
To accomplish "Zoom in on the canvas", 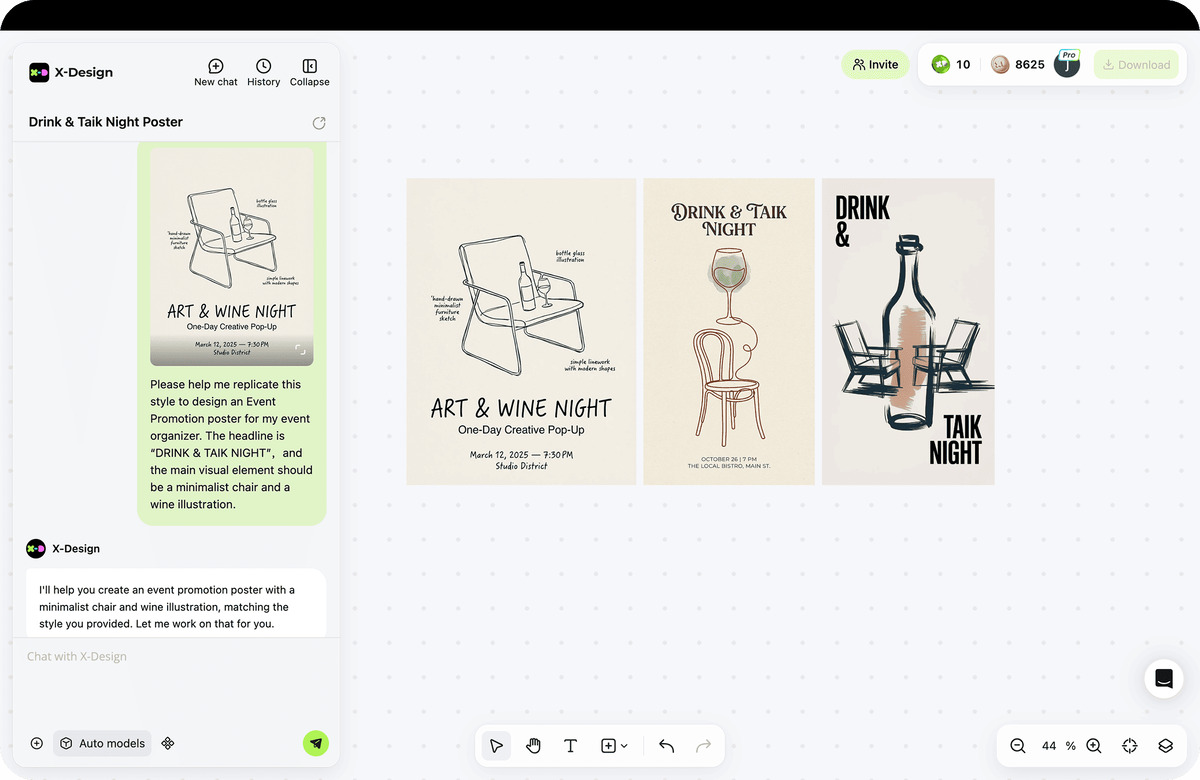I will coord(1093,746).
